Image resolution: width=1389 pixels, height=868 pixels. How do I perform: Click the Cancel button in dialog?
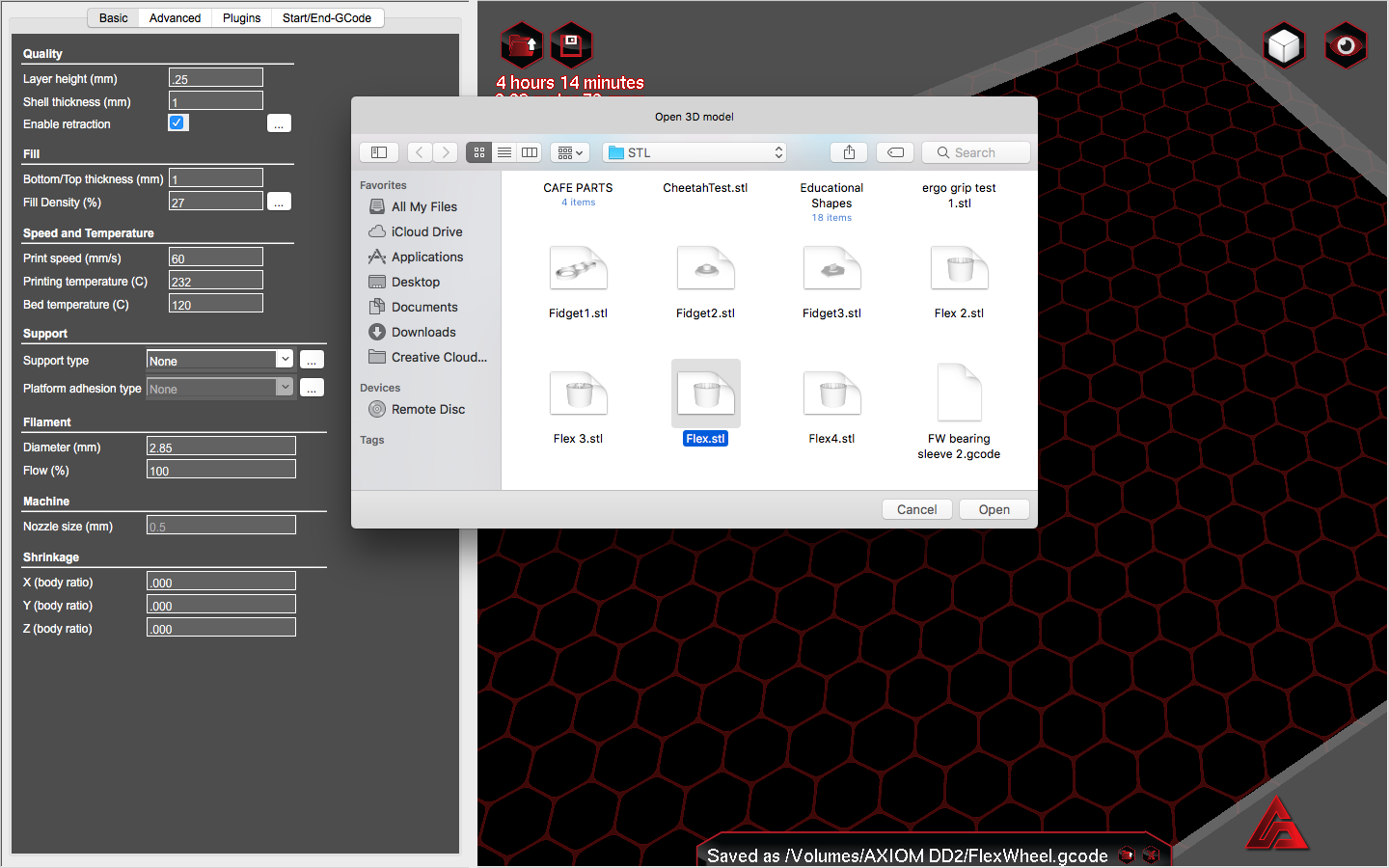[917, 509]
